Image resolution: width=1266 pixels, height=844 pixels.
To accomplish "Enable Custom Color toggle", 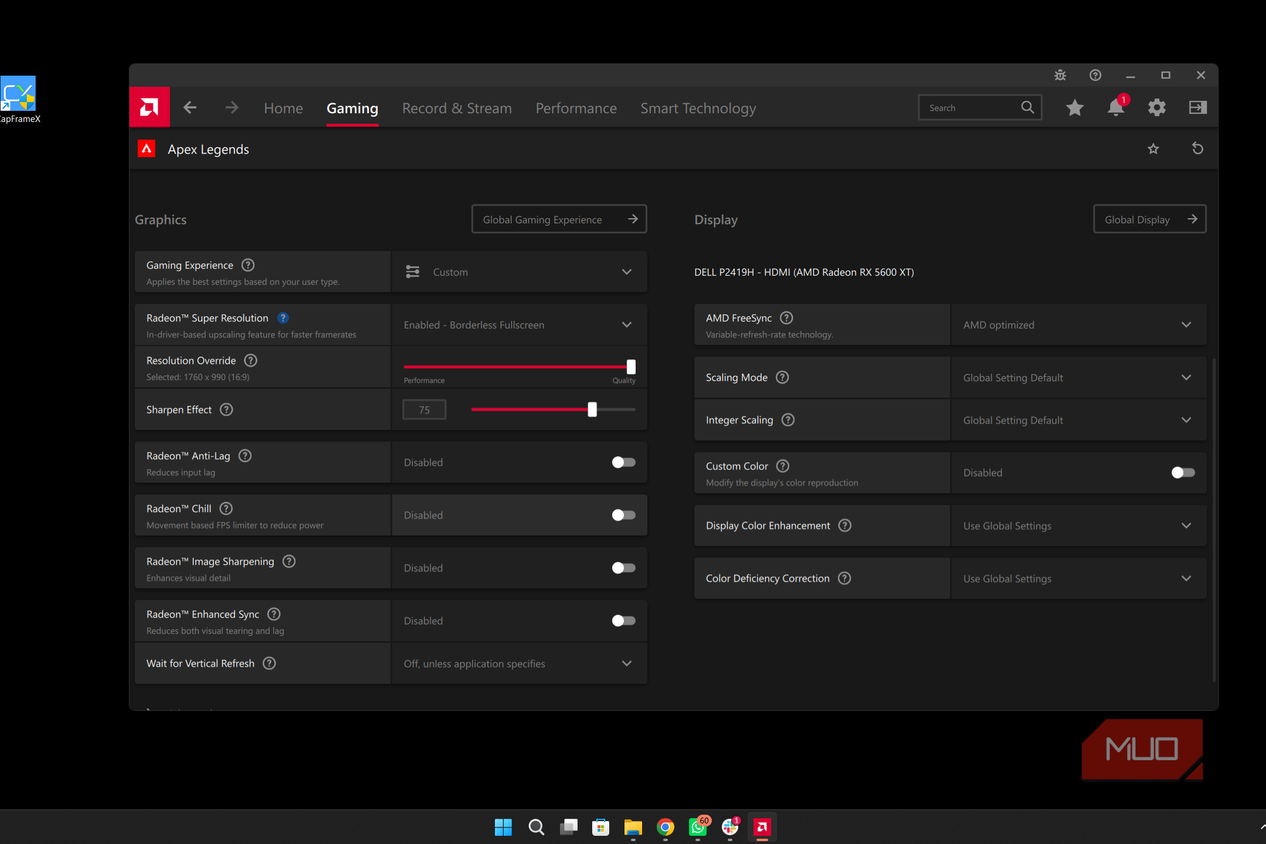I will click(x=1183, y=473).
